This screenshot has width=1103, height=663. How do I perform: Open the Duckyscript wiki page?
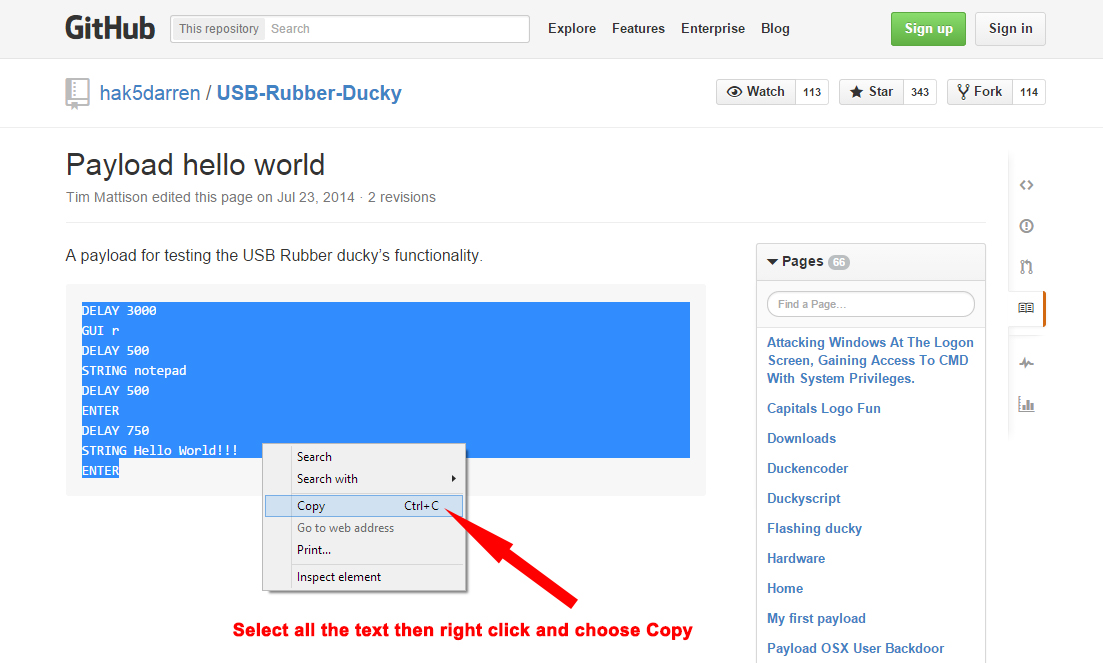click(803, 498)
